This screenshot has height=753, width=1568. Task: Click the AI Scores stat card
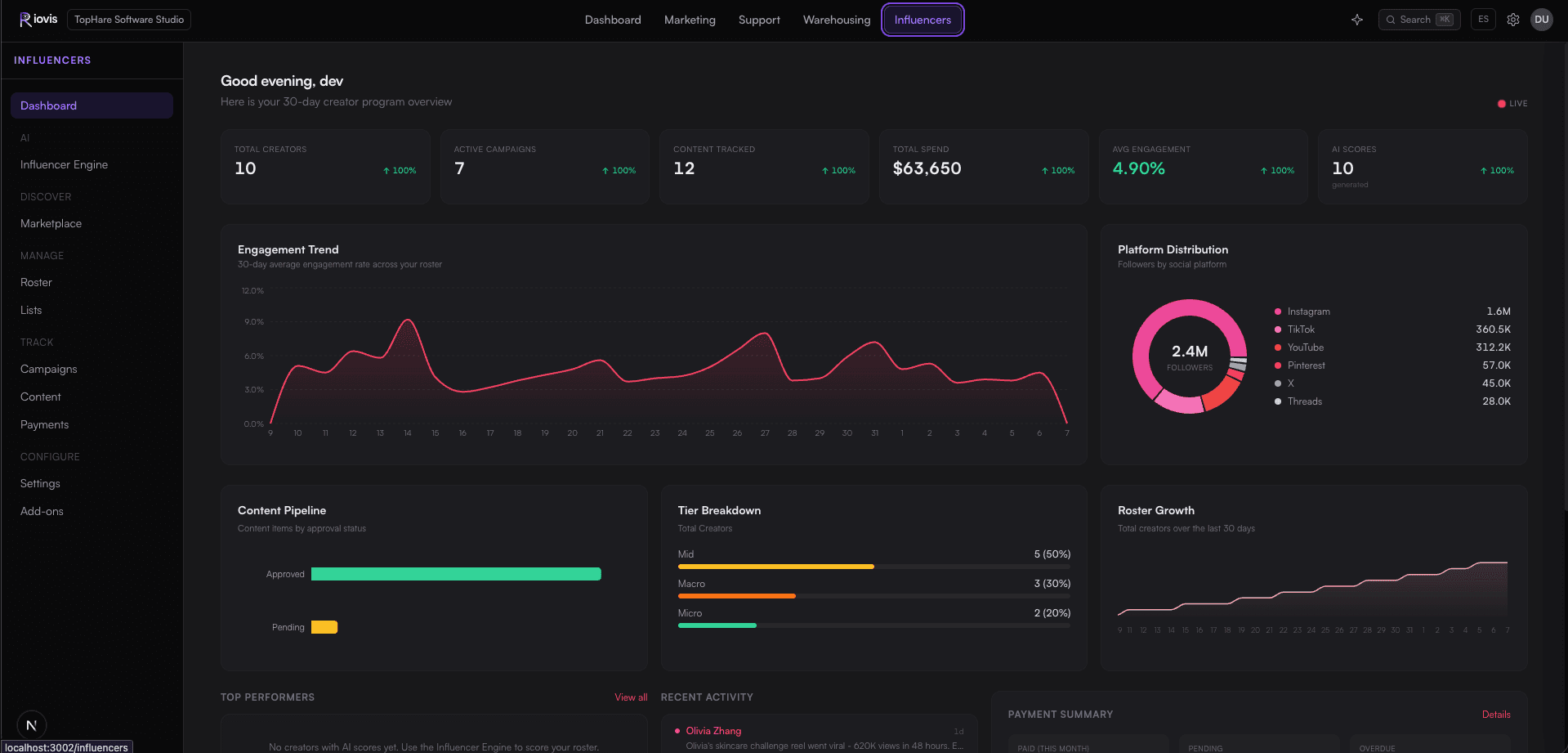click(x=1423, y=167)
